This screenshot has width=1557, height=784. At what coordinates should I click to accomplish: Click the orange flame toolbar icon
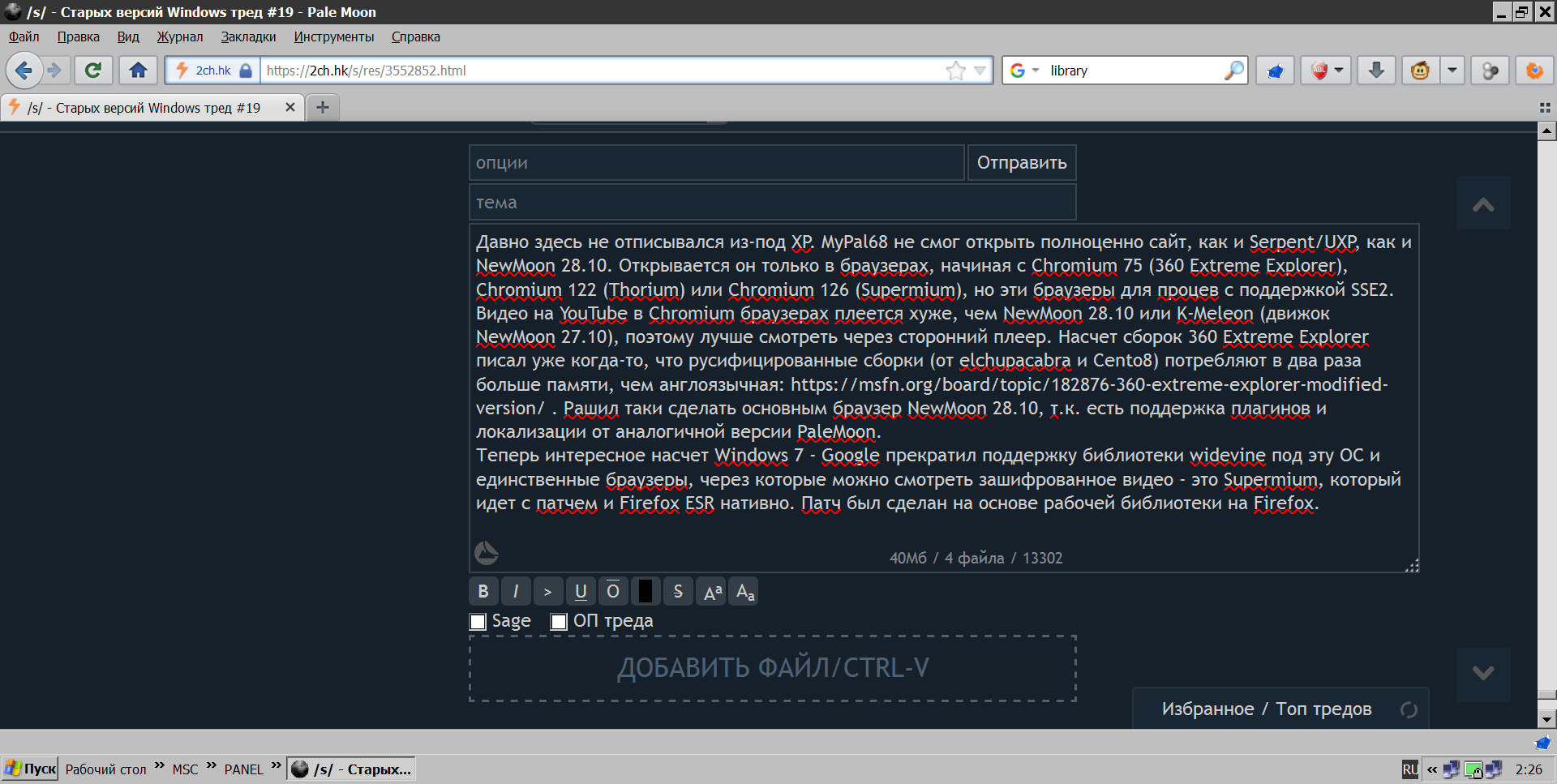tap(1534, 71)
